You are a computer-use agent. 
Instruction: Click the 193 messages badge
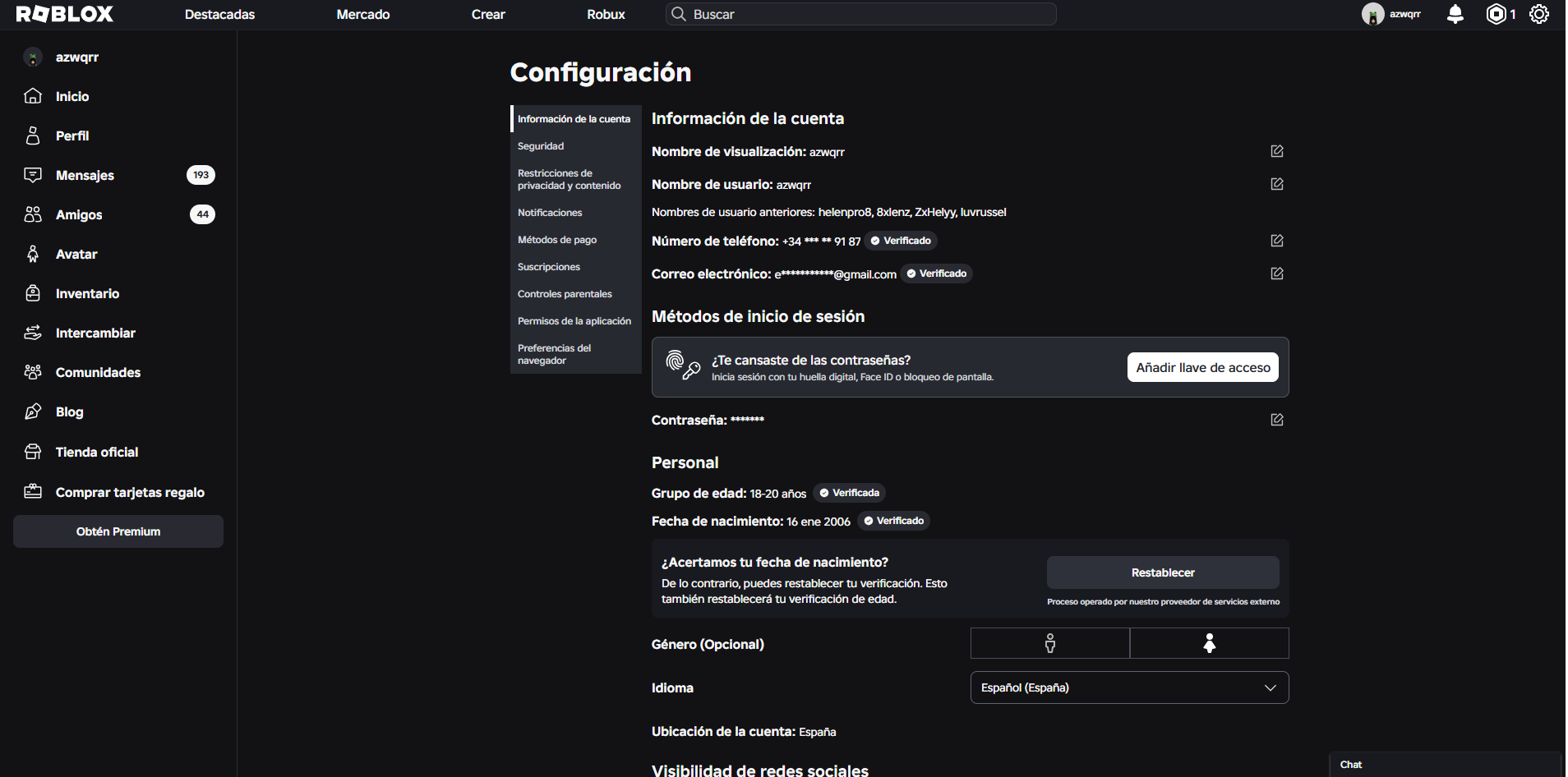click(201, 175)
